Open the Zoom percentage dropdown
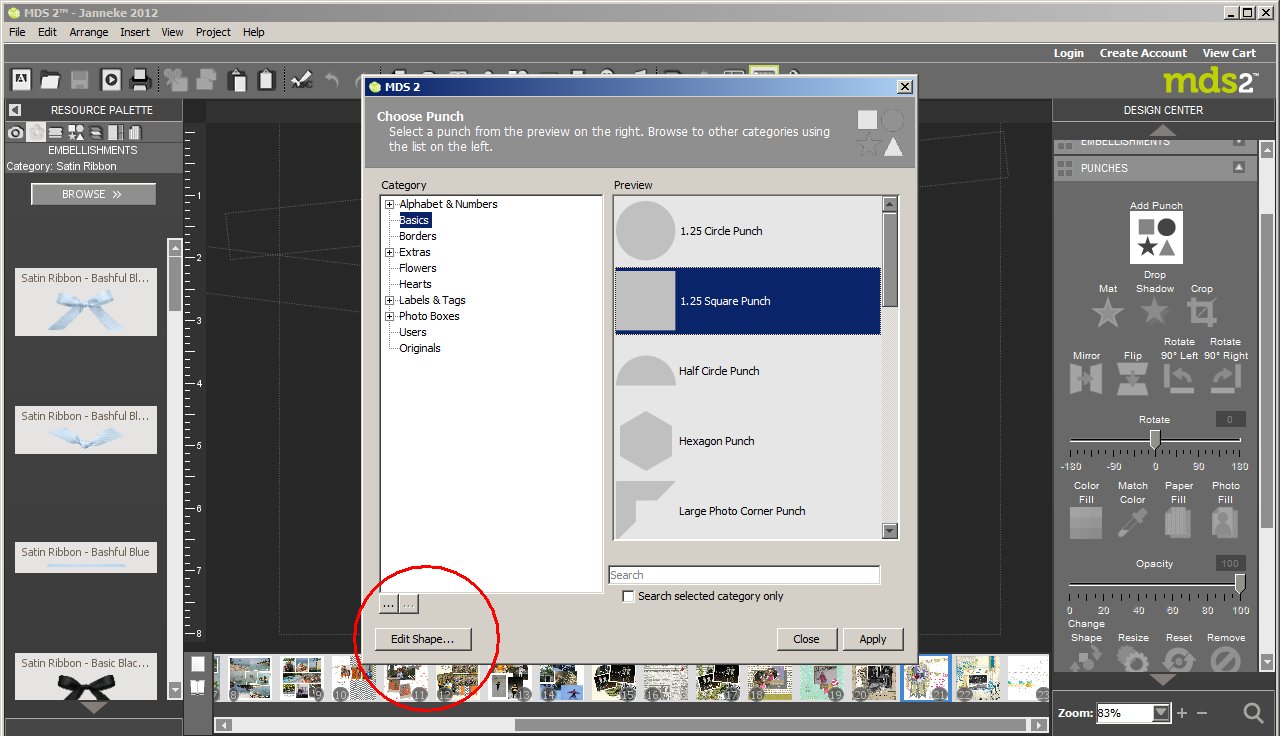Image resolution: width=1280 pixels, height=736 pixels. coord(1161,713)
